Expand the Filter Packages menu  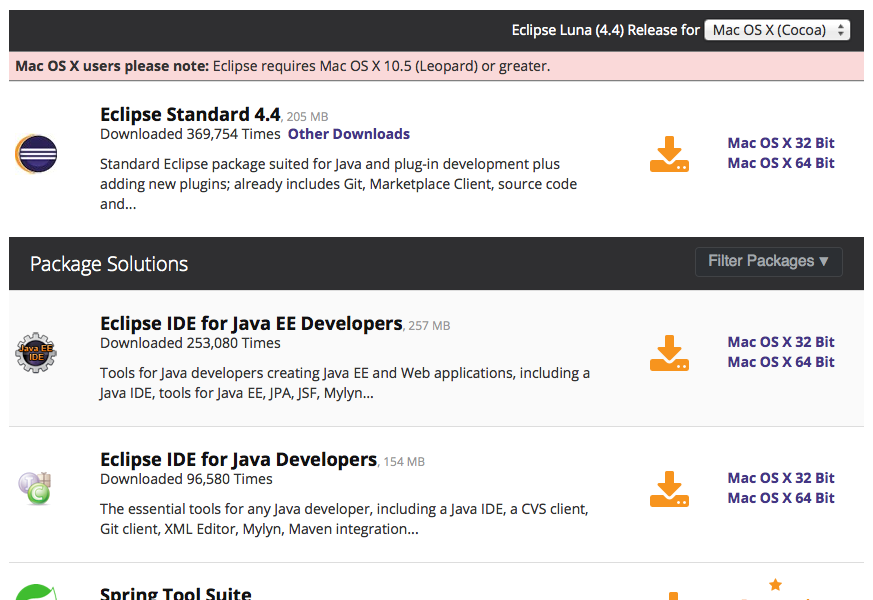tap(768, 262)
